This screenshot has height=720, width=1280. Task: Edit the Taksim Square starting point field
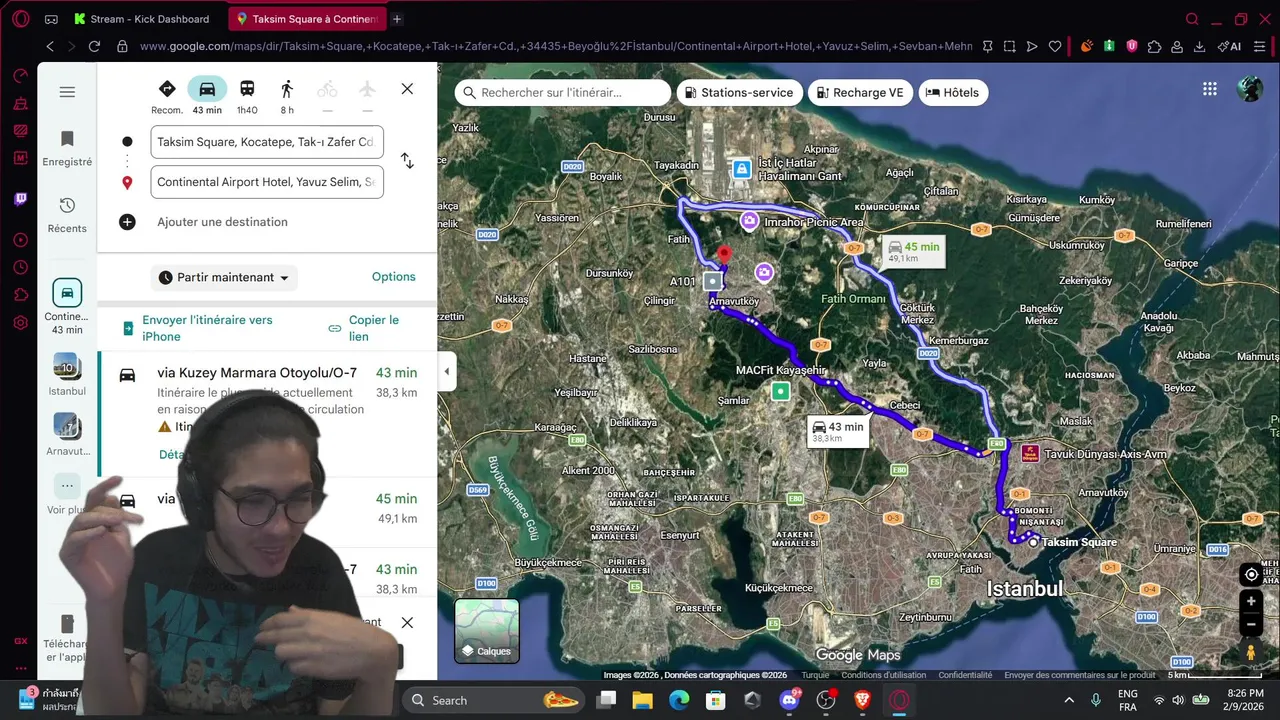tap(267, 142)
